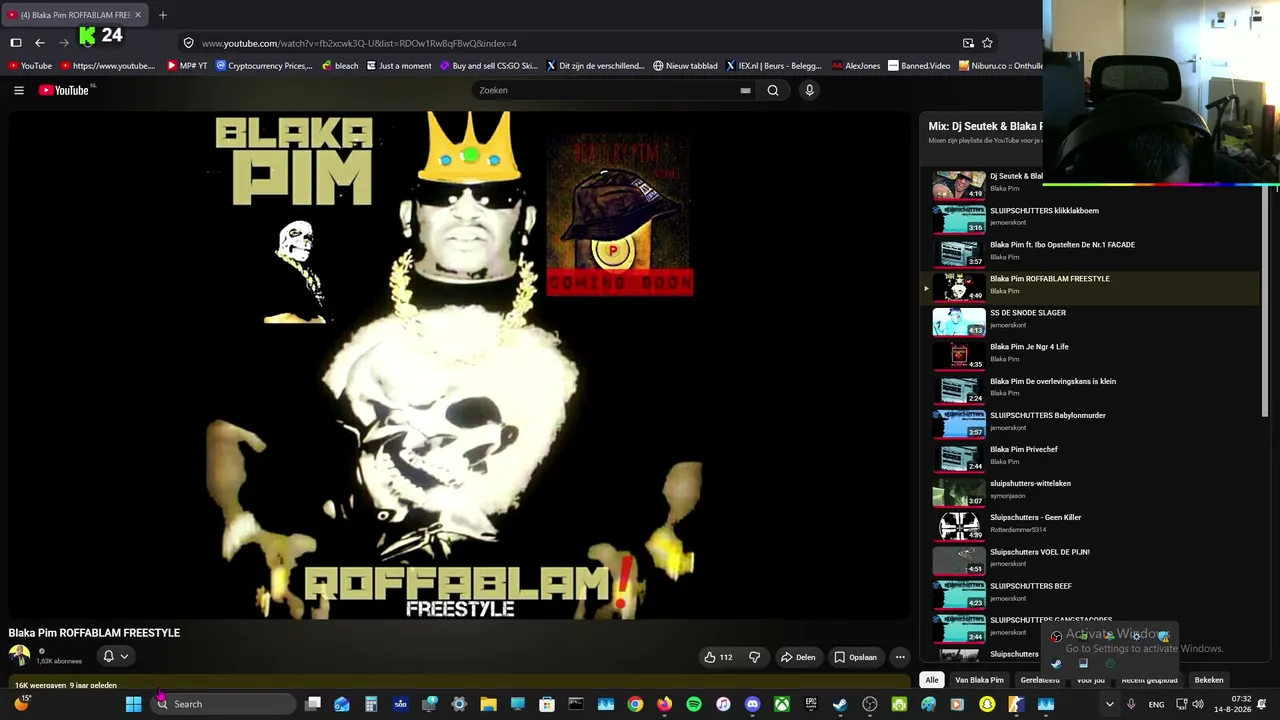Toggle channel notification bell
The image size is (1280, 720).
108,656
